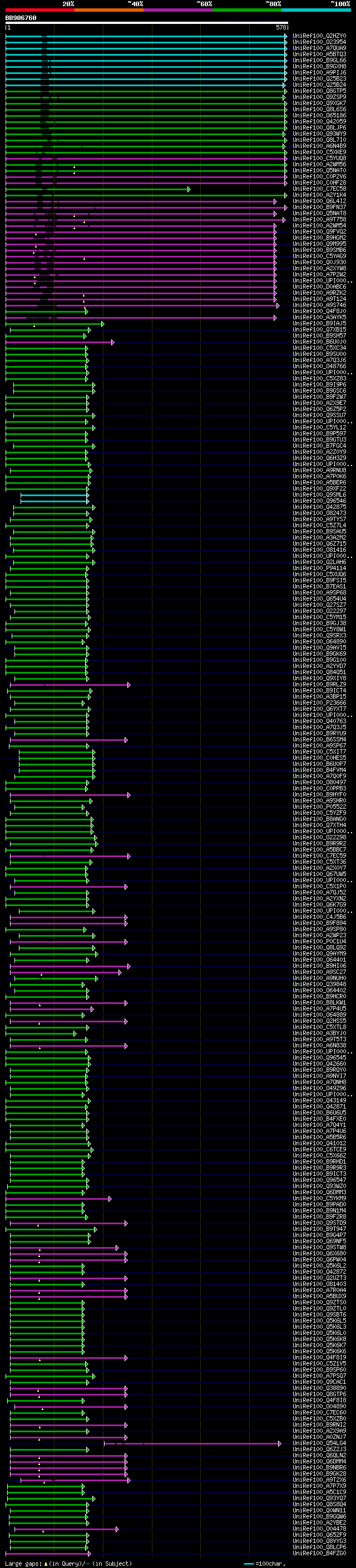356x1568 pixels.
Task: Click the red 20% identity legend segment
Action: coord(40,10)
